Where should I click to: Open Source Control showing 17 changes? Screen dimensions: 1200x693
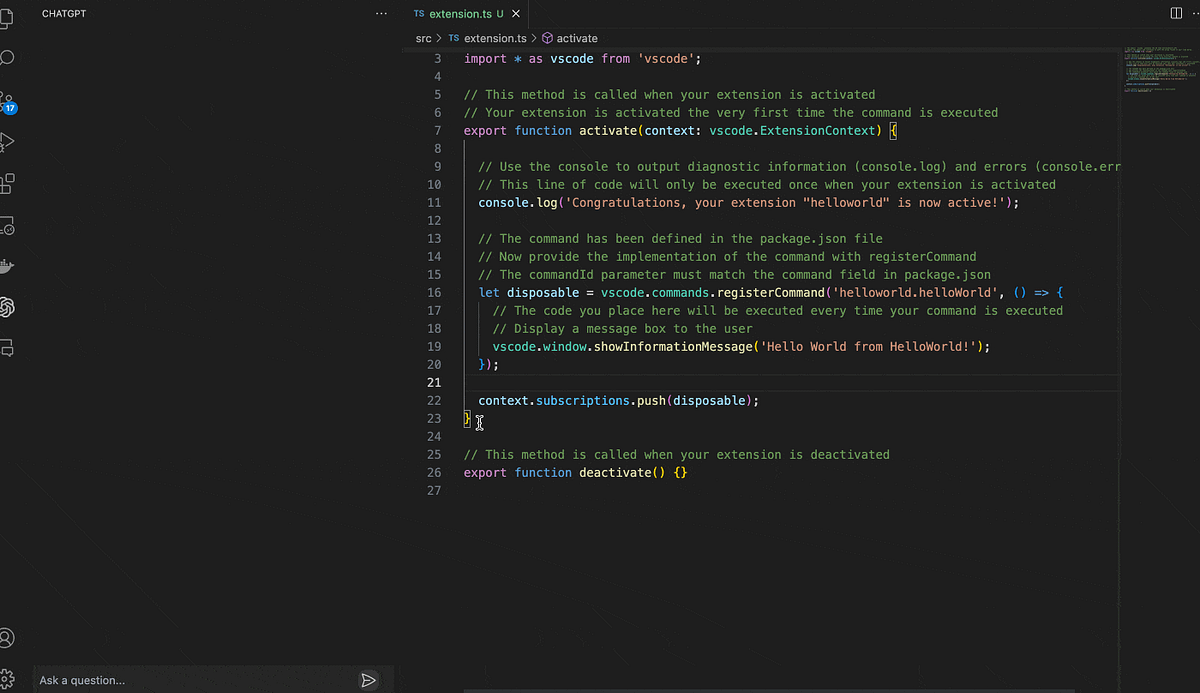click(9, 101)
